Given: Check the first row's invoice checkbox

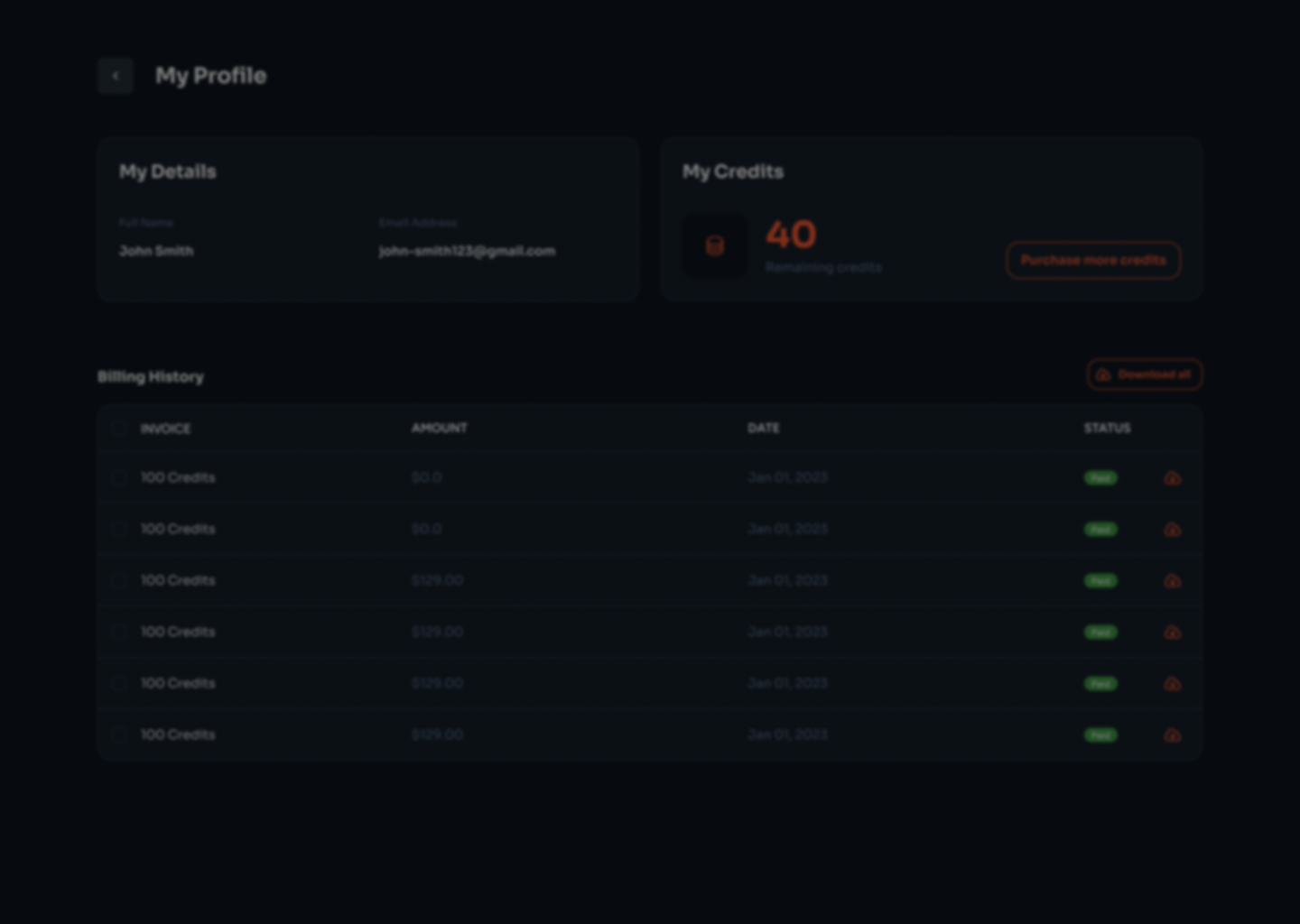Looking at the screenshot, I should [119, 477].
